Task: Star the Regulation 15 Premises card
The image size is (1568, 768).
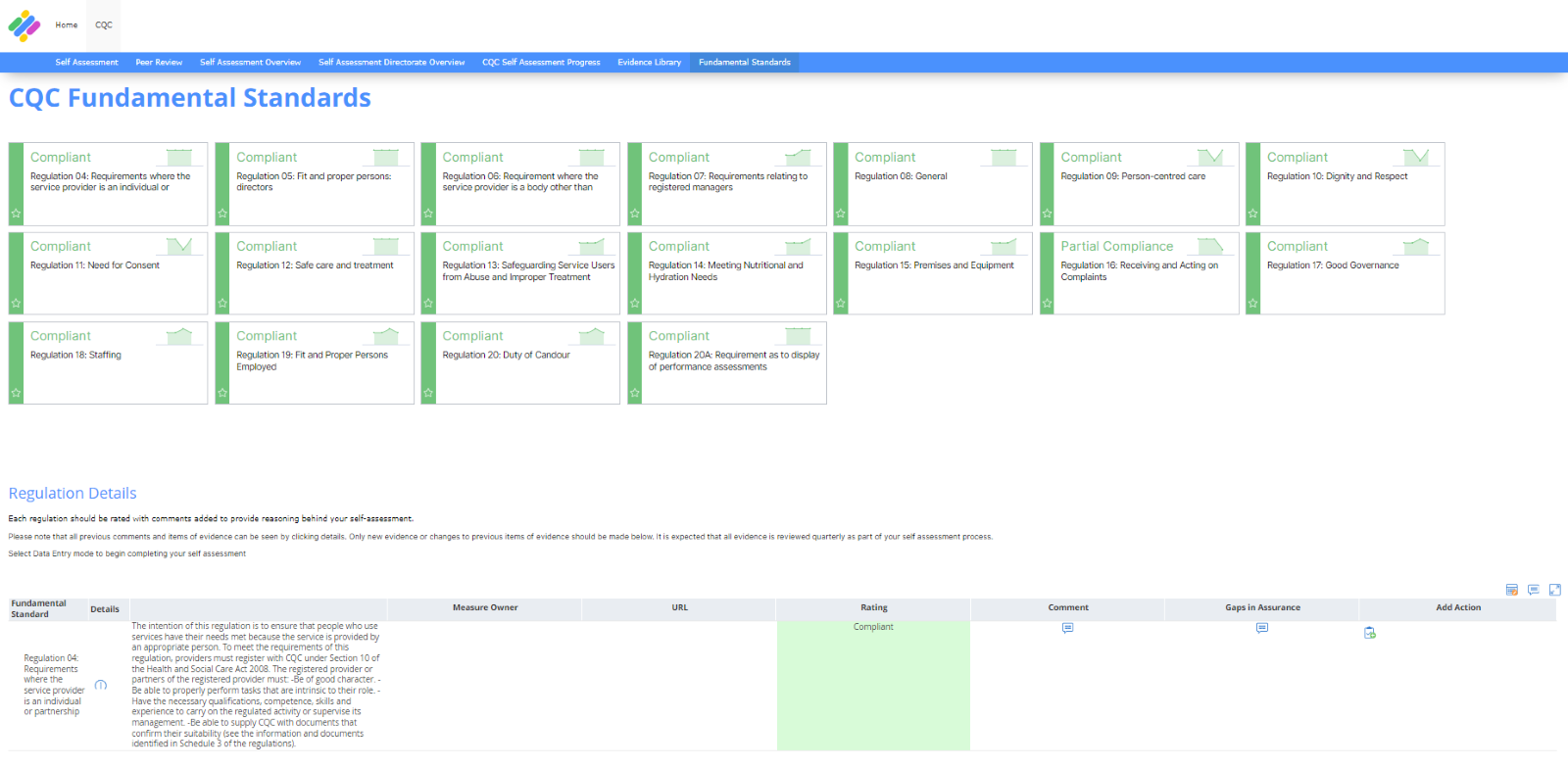Action: tap(841, 304)
